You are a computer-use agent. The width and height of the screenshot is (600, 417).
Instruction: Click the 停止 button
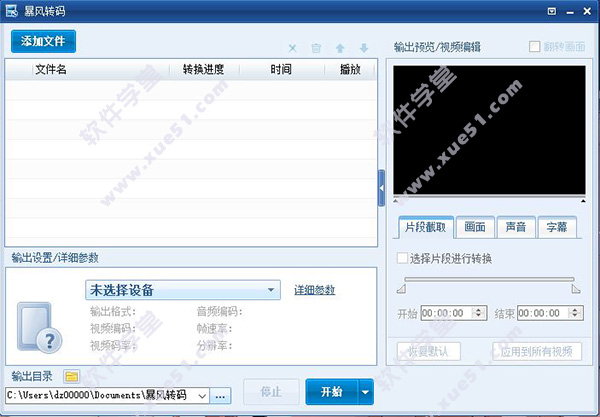pos(271,392)
